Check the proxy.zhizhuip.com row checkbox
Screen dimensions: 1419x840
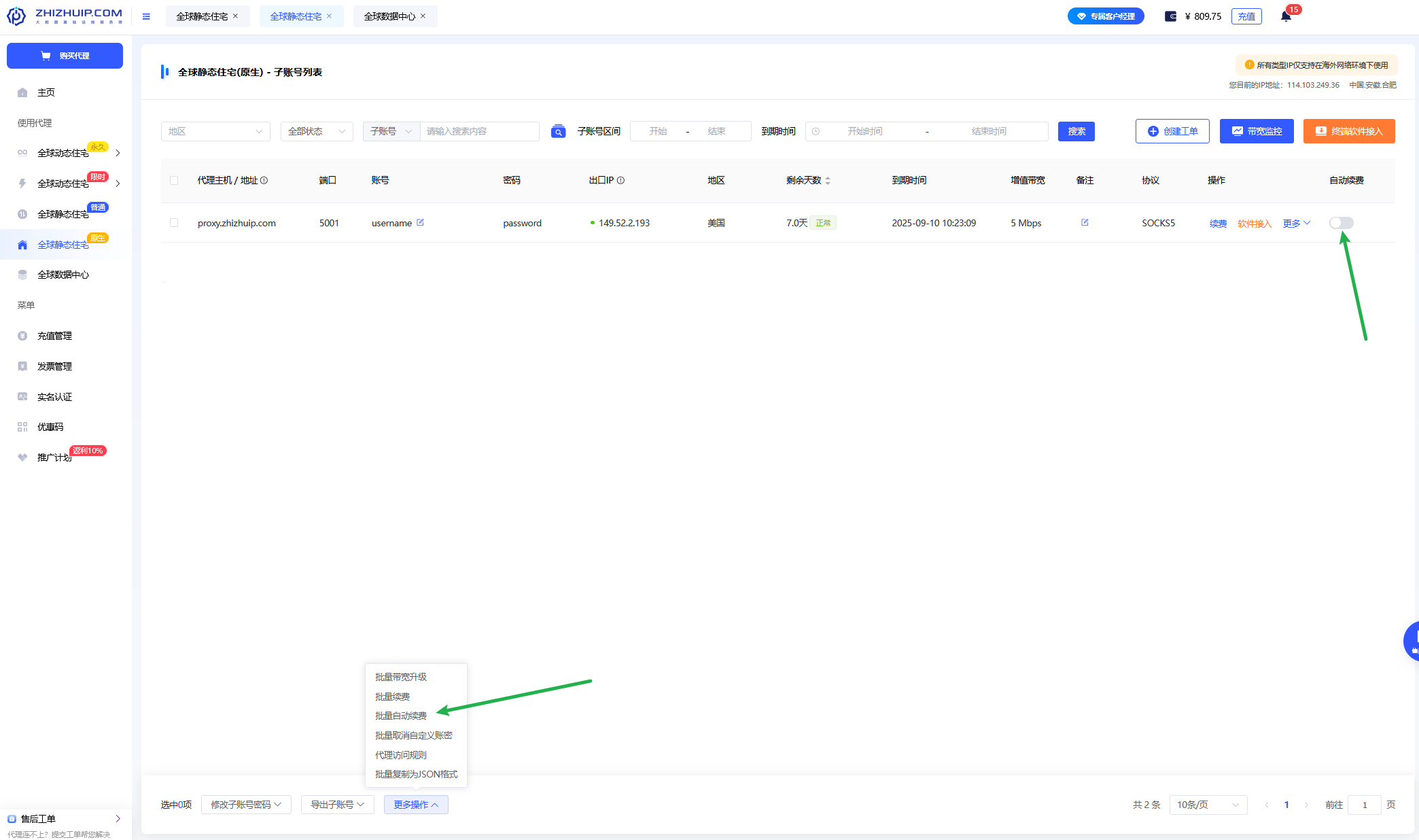(x=174, y=223)
